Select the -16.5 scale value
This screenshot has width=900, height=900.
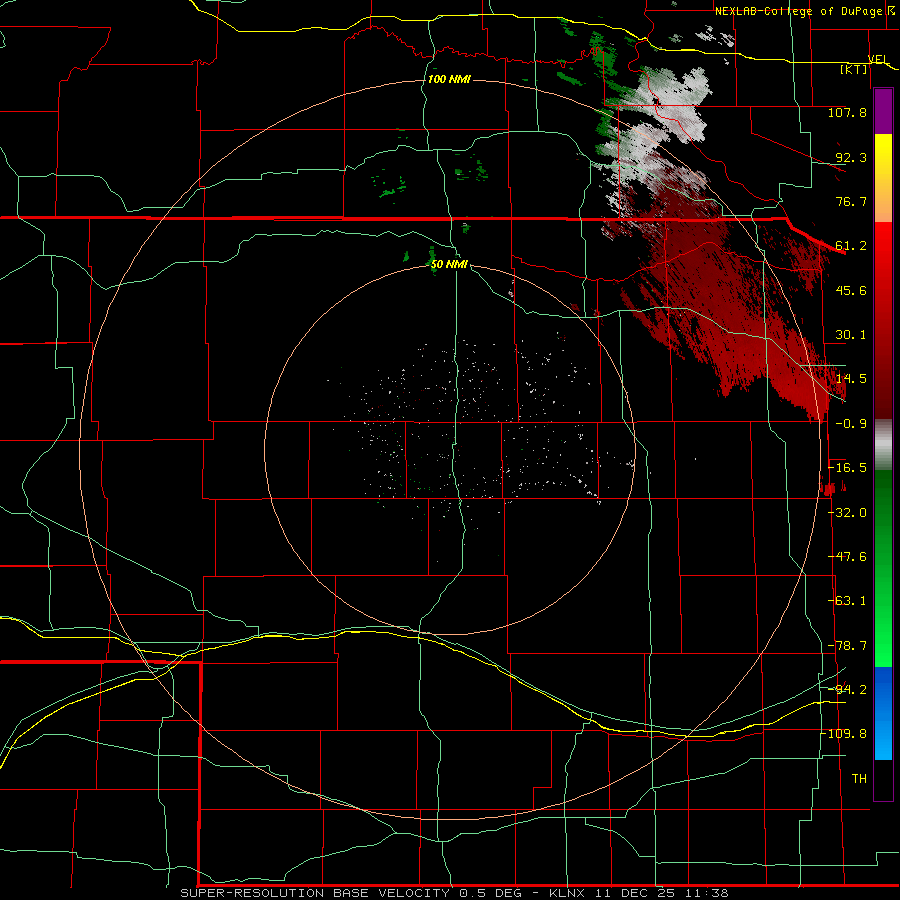847,468
